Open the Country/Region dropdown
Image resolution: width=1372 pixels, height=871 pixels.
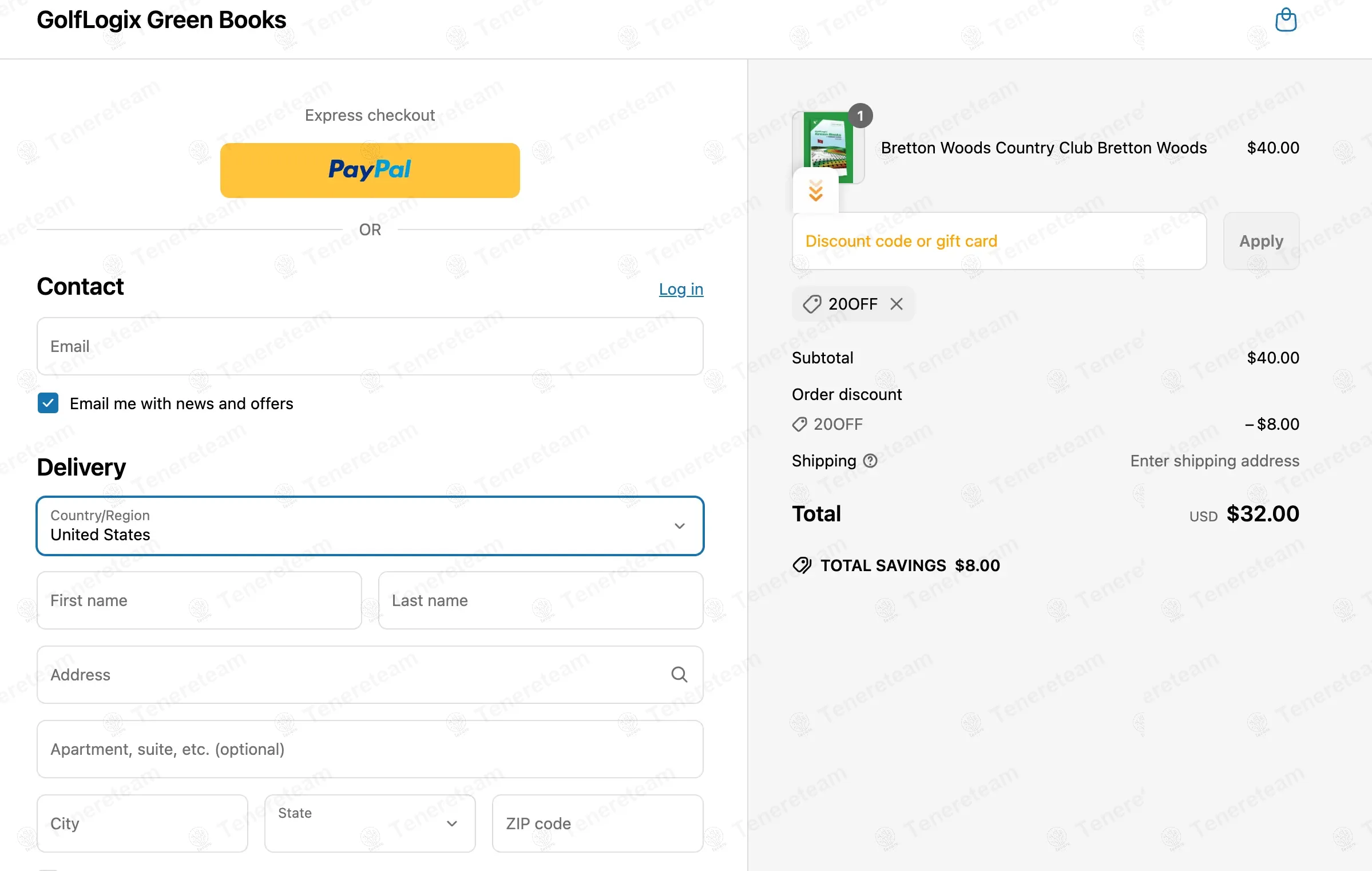(x=370, y=526)
